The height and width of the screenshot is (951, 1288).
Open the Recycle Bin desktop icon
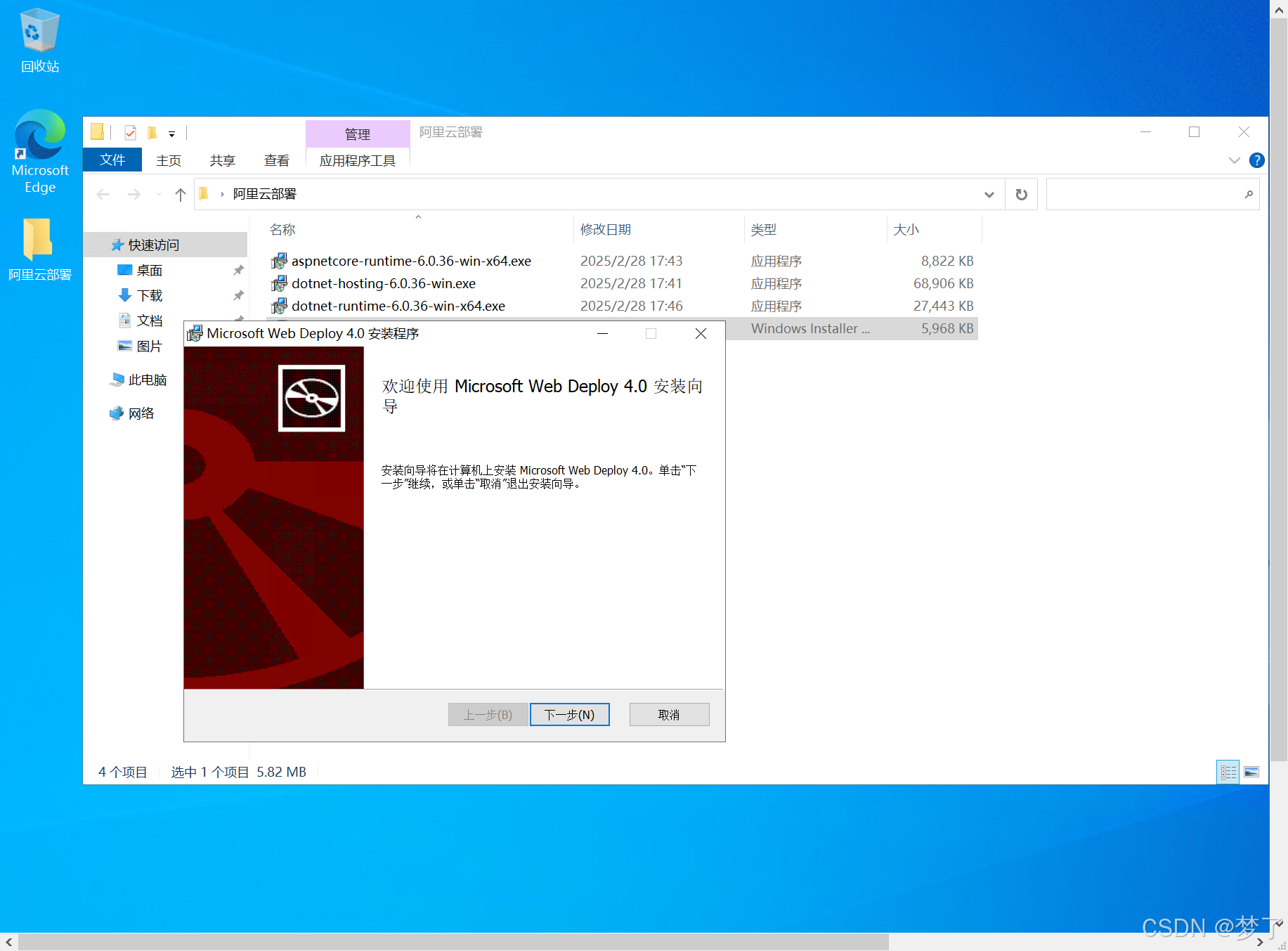coord(39,39)
